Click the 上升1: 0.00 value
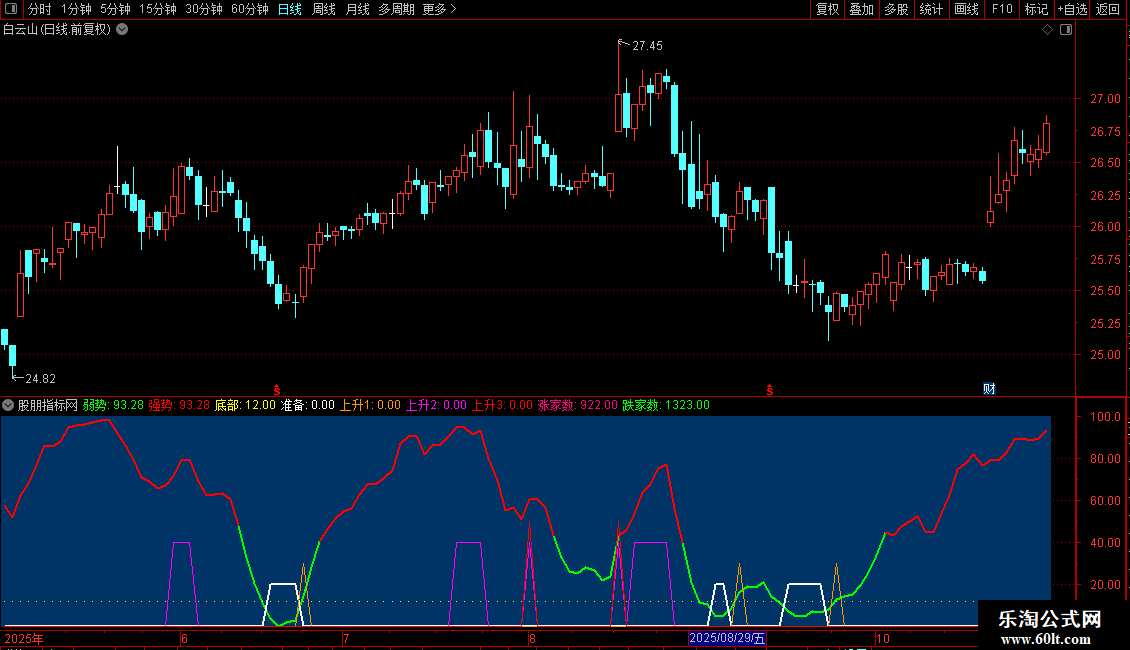Screen dimensions: 1130x650 click(x=370, y=405)
